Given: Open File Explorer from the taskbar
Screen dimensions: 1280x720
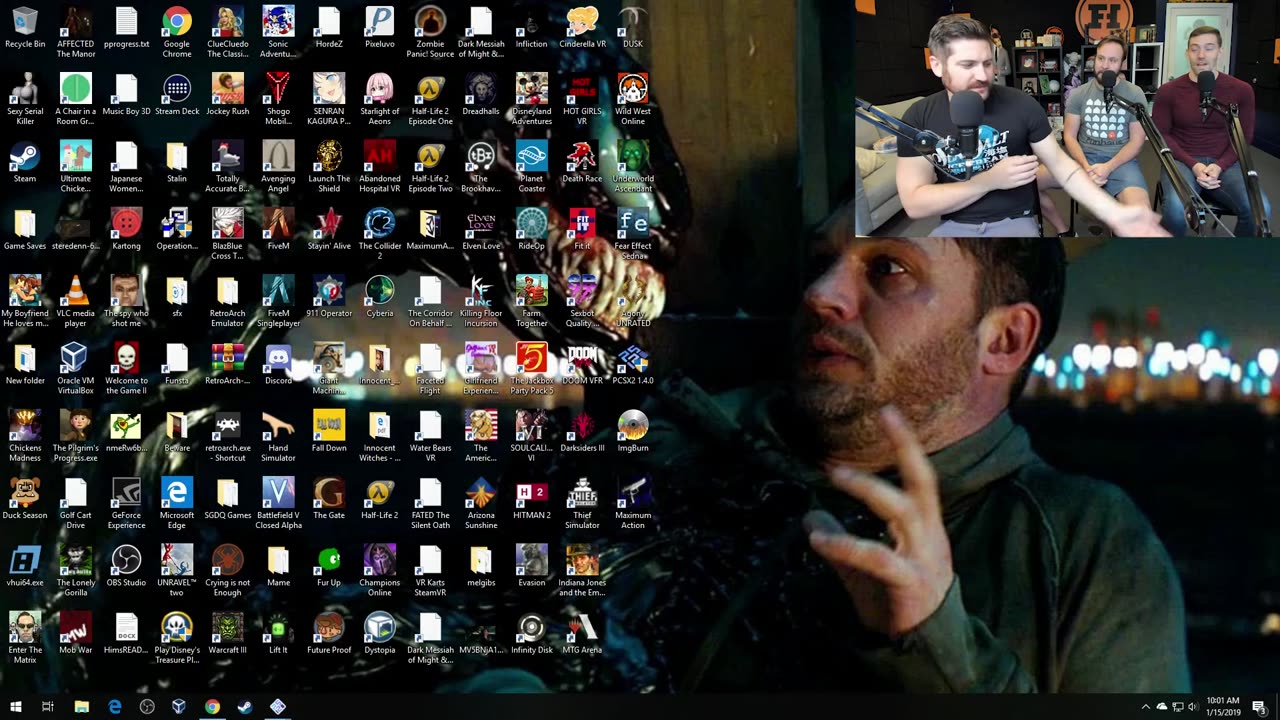Looking at the screenshot, I should (x=81, y=707).
